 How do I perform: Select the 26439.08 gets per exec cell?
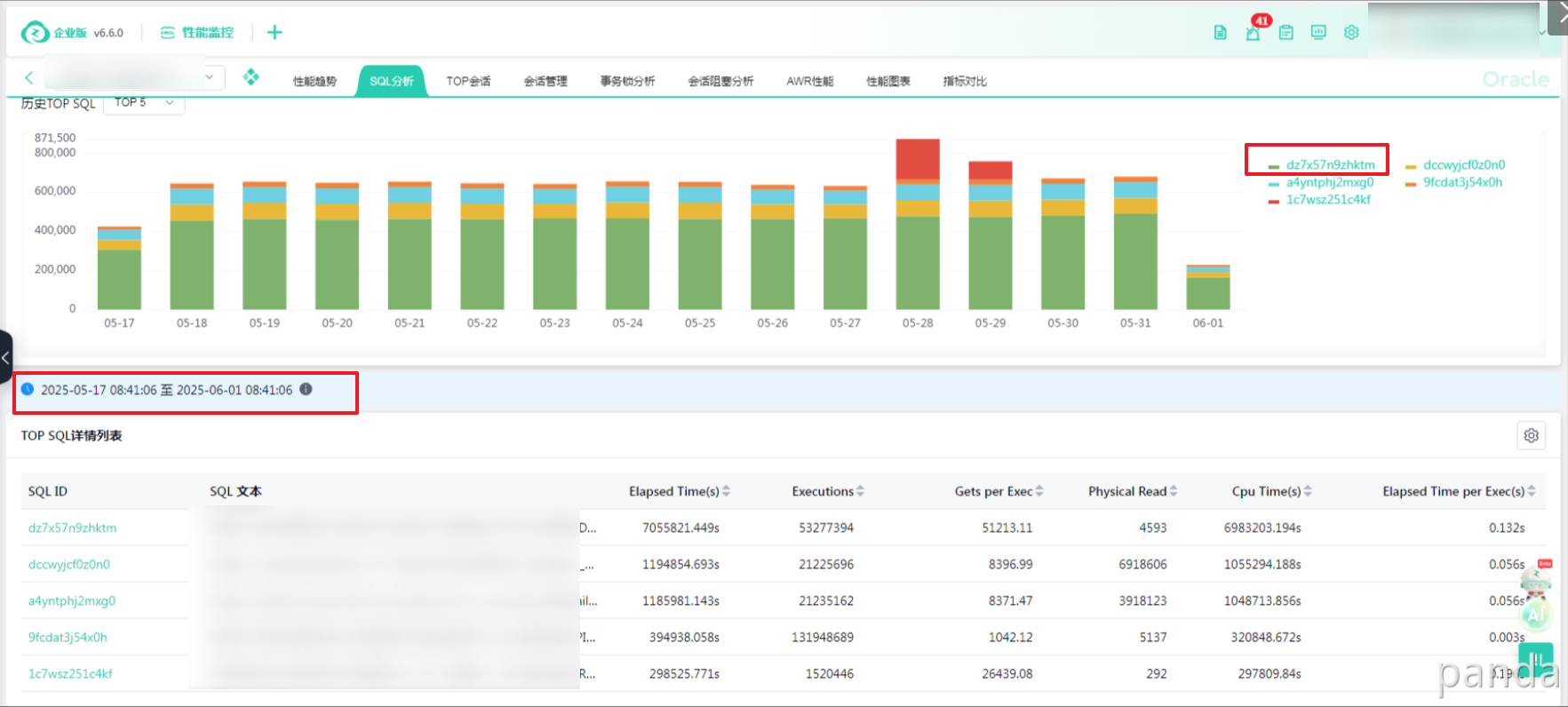[1007, 673]
